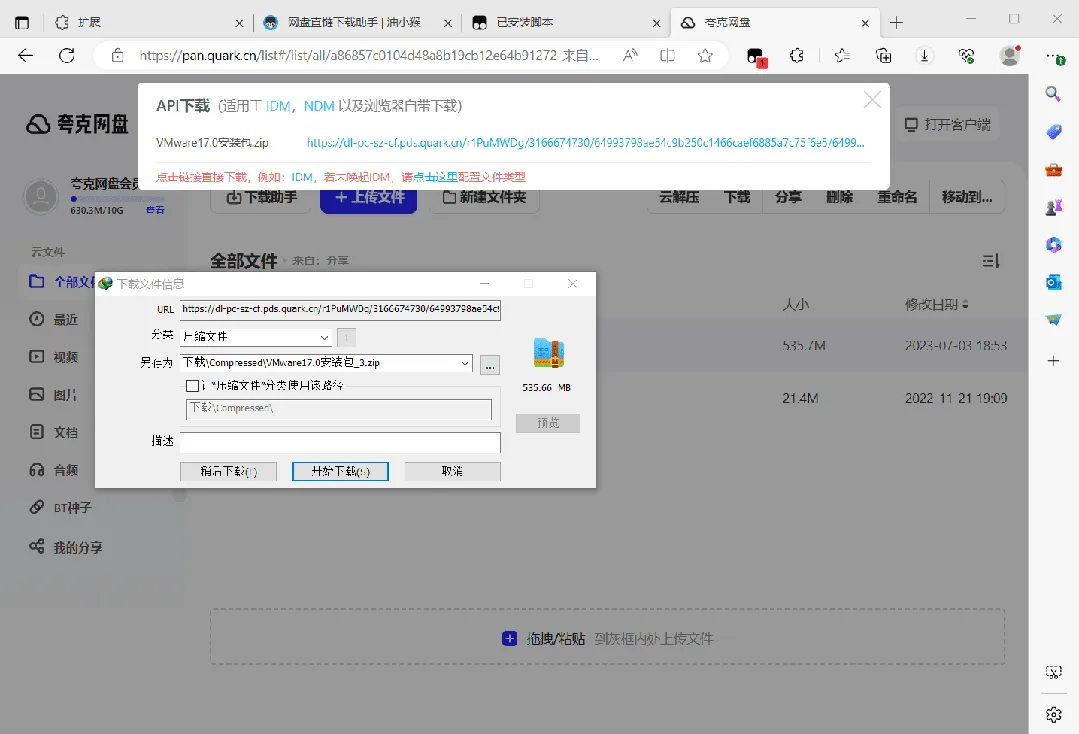Open the Favorites list icon

coord(842,56)
